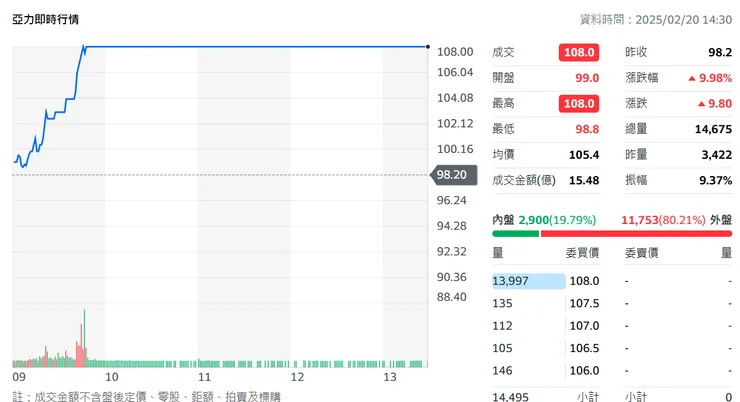Click the 開盤 value 99.0
The image size is (740, 402).
[x=587, y=78]
